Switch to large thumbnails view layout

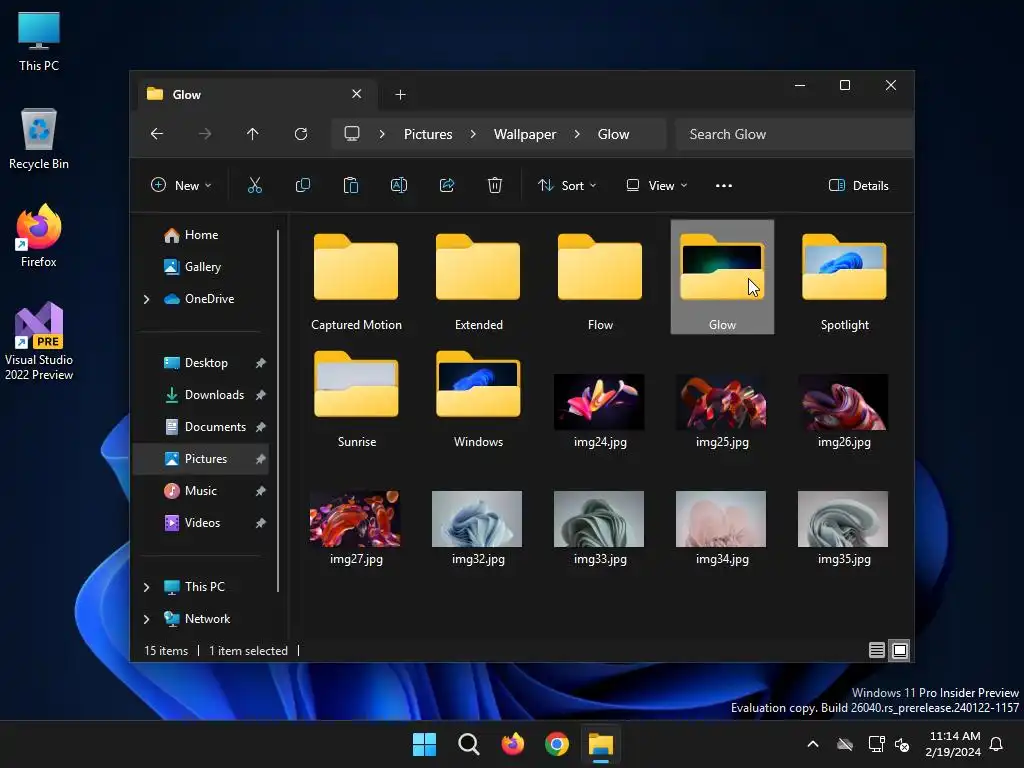click(900, 651)
